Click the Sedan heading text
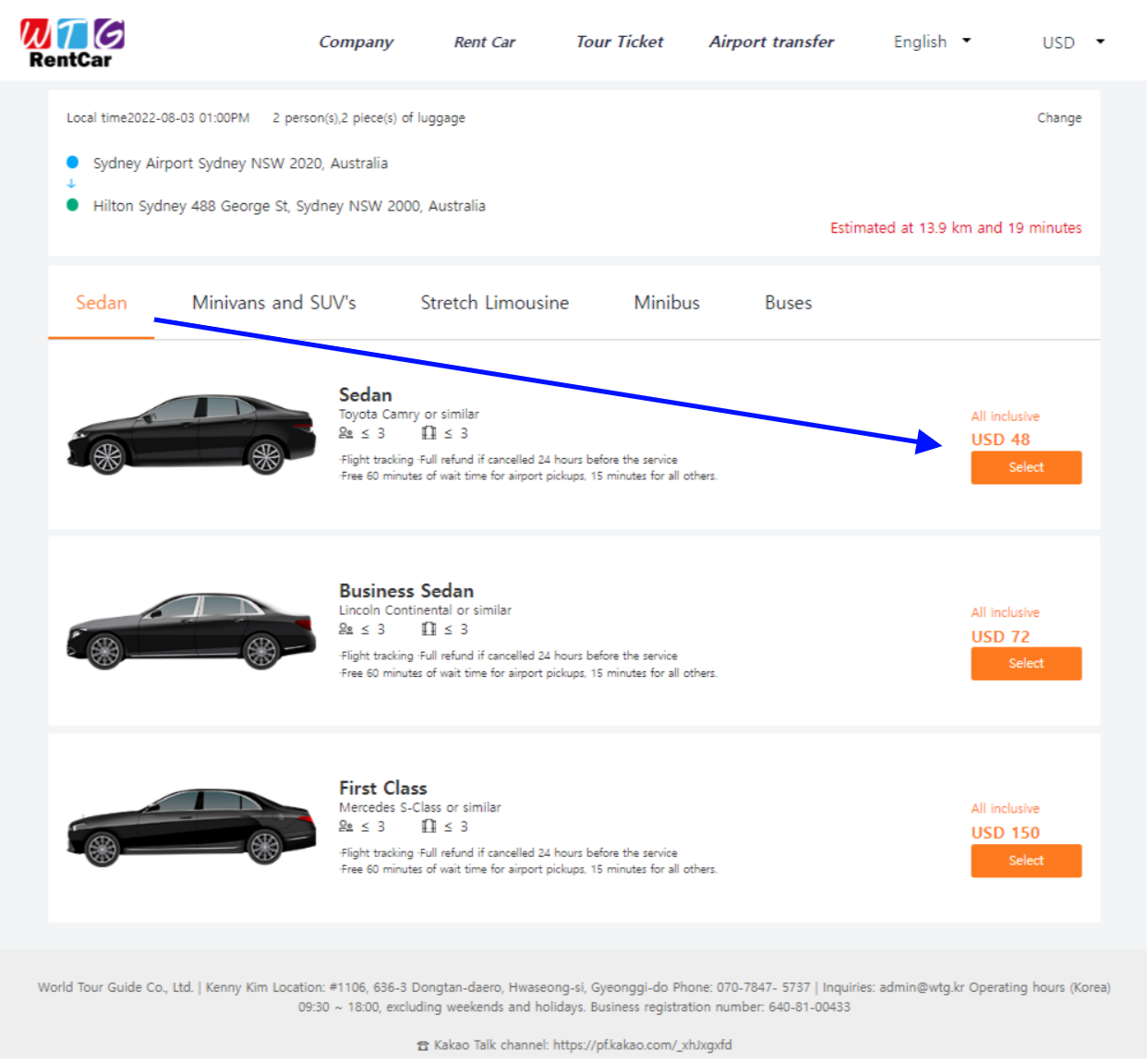This screenshot has width=1148, height=1061. (365, 394)
